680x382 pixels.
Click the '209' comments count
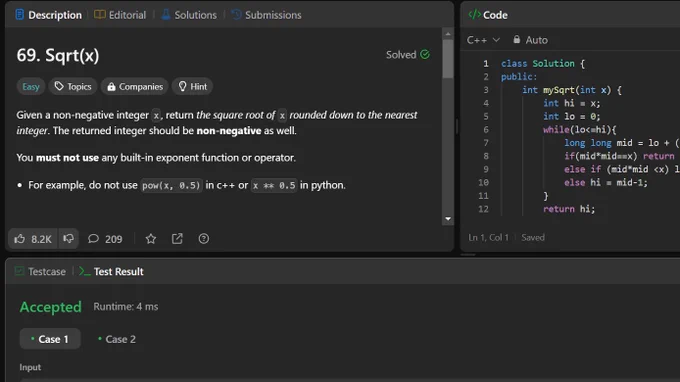coord(114,239)
